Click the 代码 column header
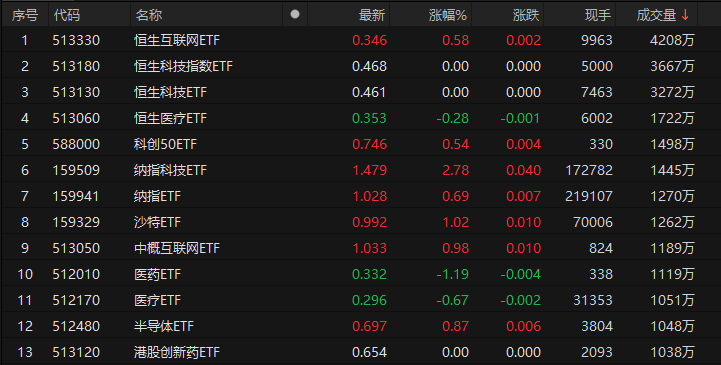Image resolution: width=721 pixels, height=365 pixels. pos(67,15)
